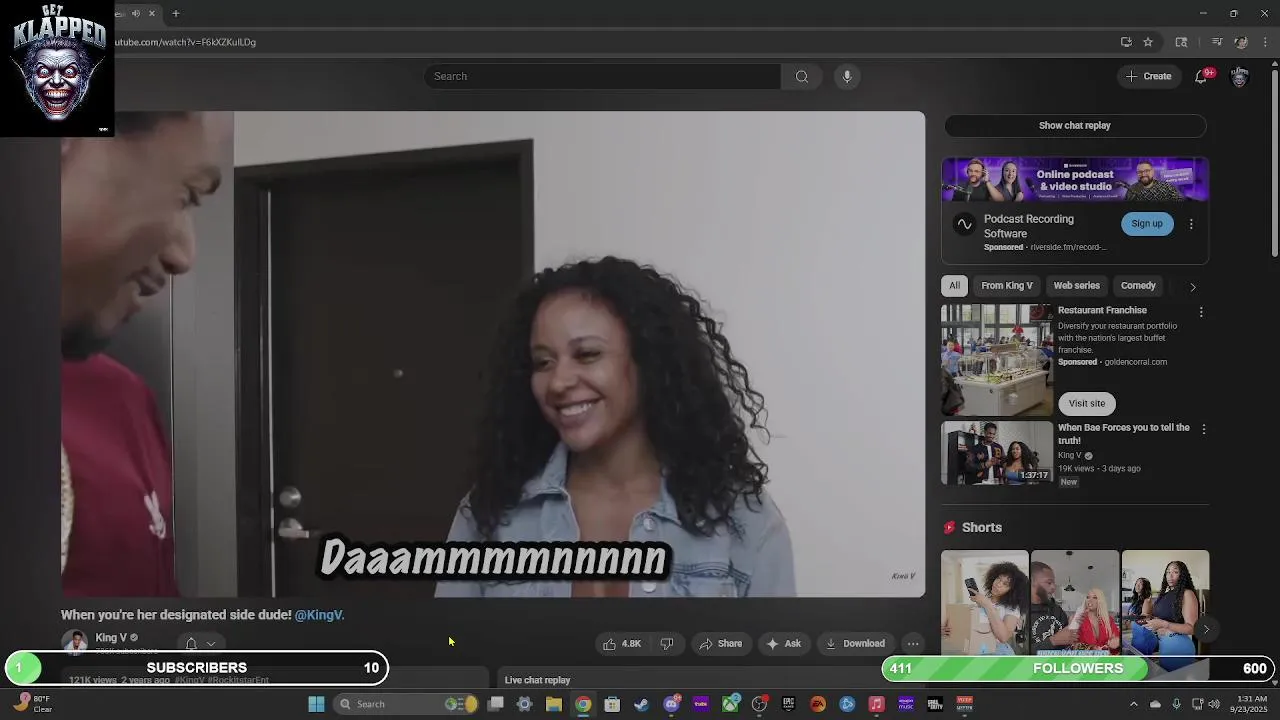The image size is (1280, 720).
Task: Open a new browser tab
Action: (175, 13)
